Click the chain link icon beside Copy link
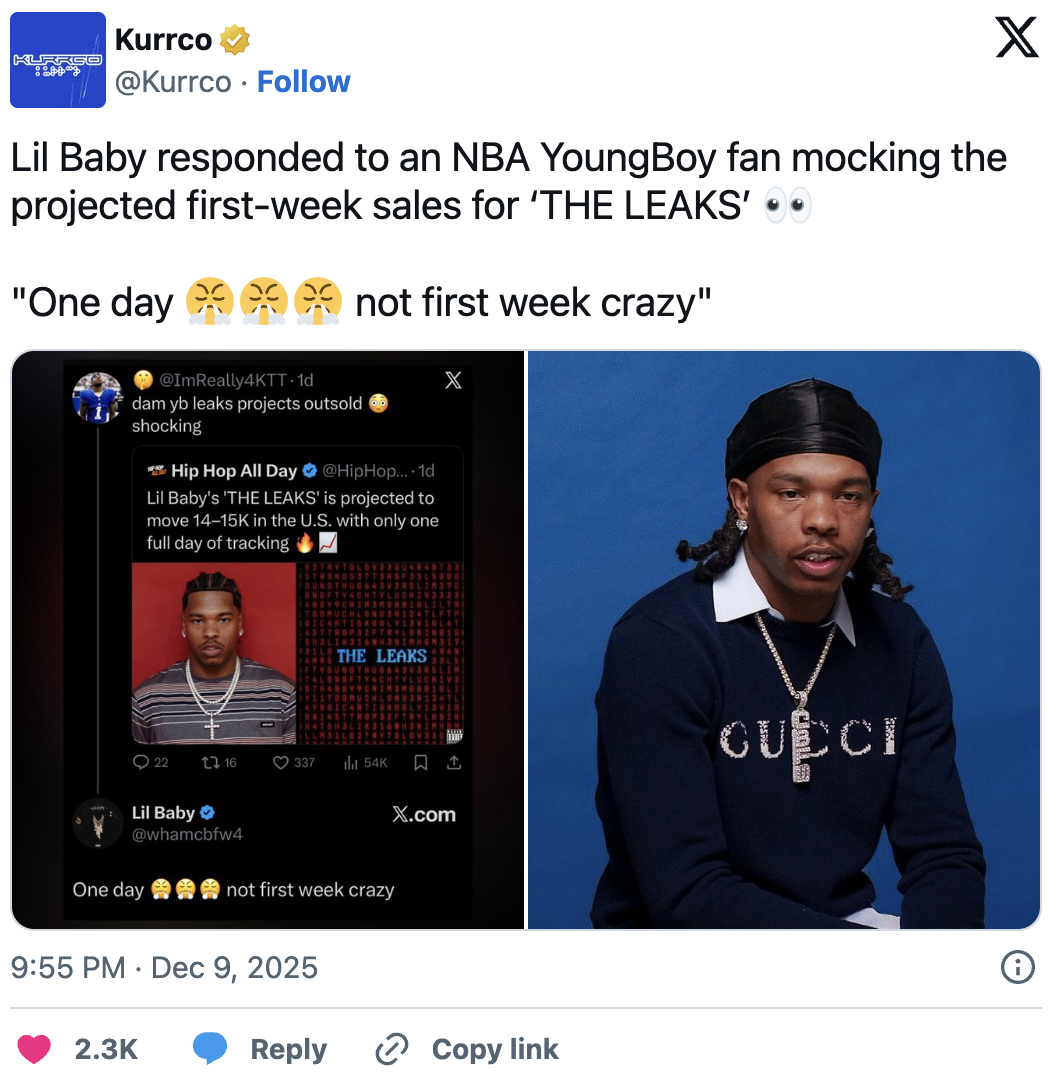 coord(392,1049)
